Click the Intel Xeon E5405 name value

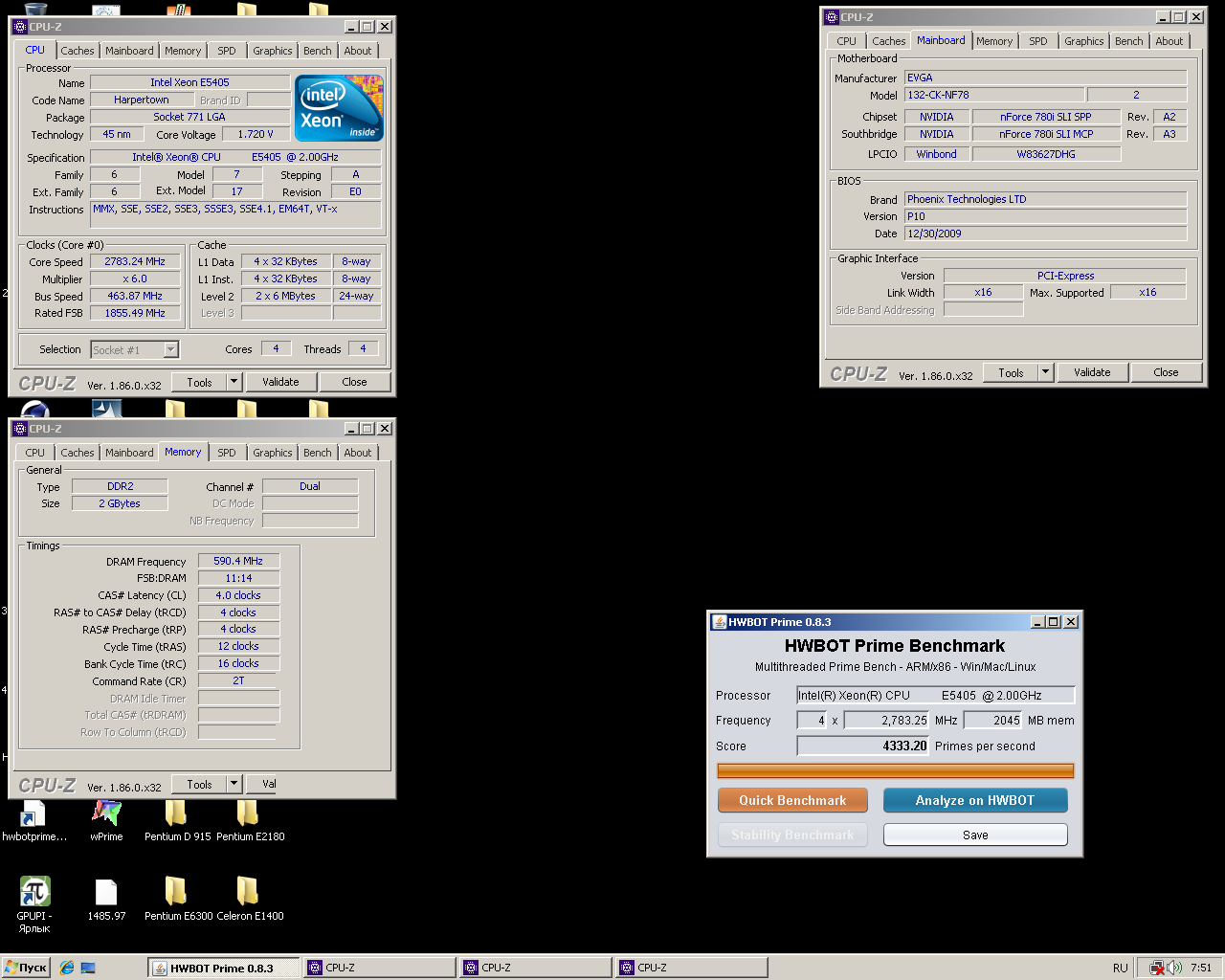point(189,82)
